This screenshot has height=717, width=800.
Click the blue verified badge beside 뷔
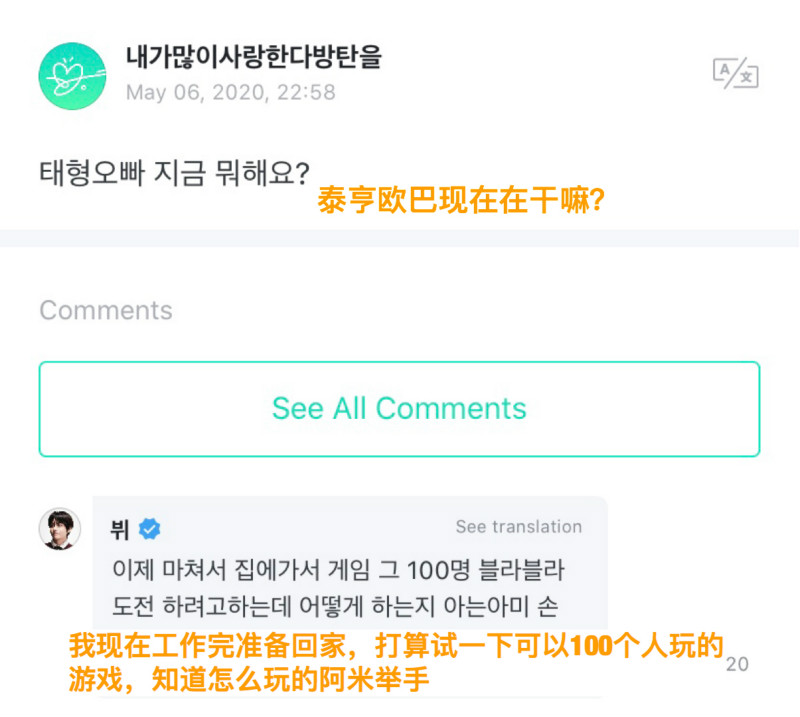(x=150, y=529)
